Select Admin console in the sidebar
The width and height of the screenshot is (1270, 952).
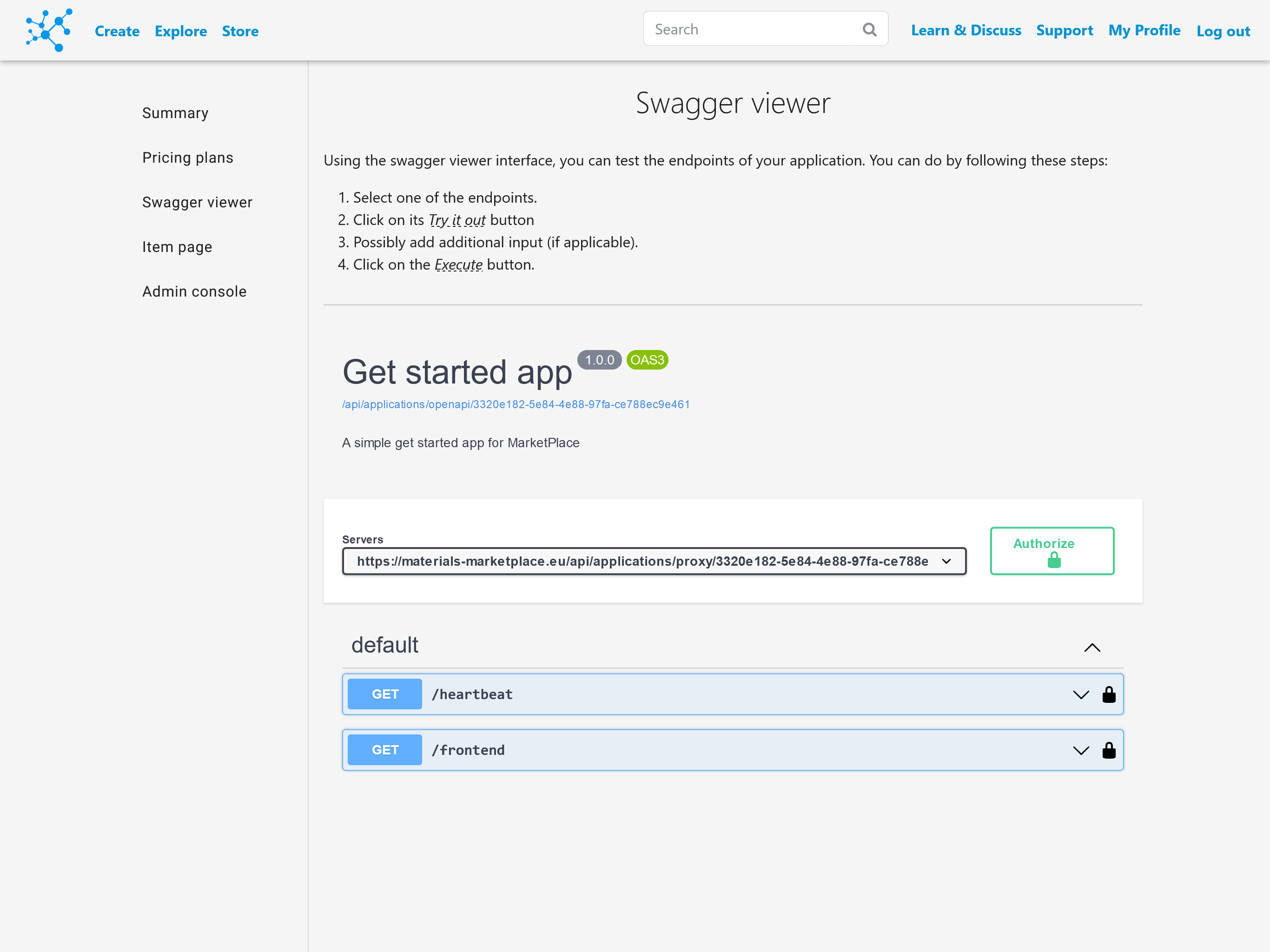pyautogui.click(x=194, y=291)
